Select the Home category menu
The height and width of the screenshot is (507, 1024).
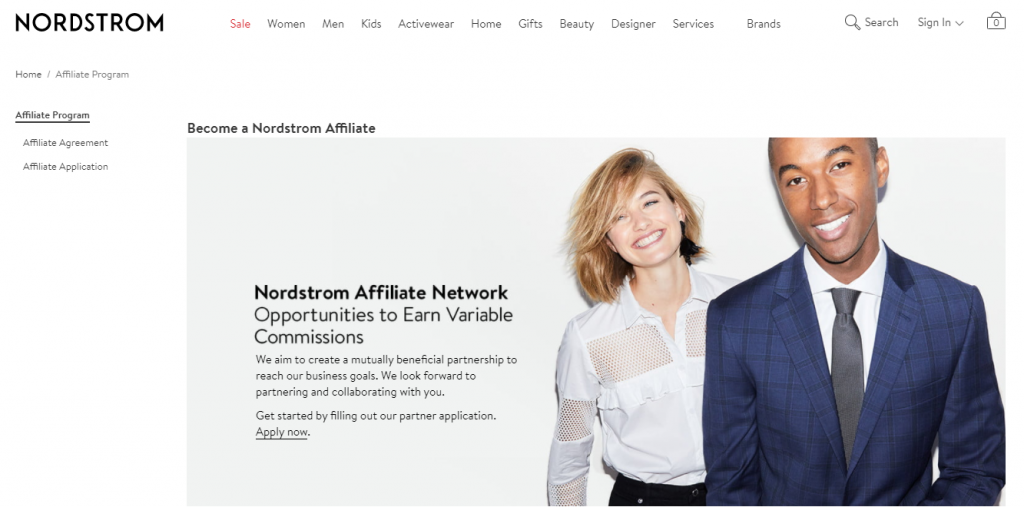click(486, 24)
